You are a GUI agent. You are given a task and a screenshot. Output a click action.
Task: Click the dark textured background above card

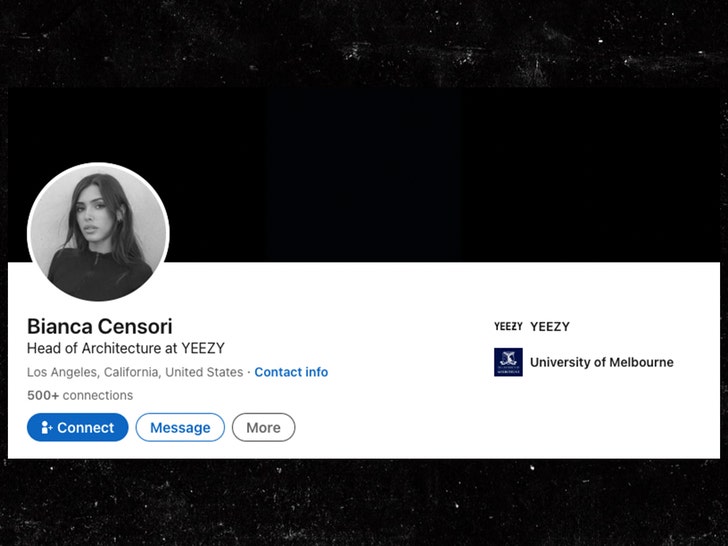click(364, 44)
